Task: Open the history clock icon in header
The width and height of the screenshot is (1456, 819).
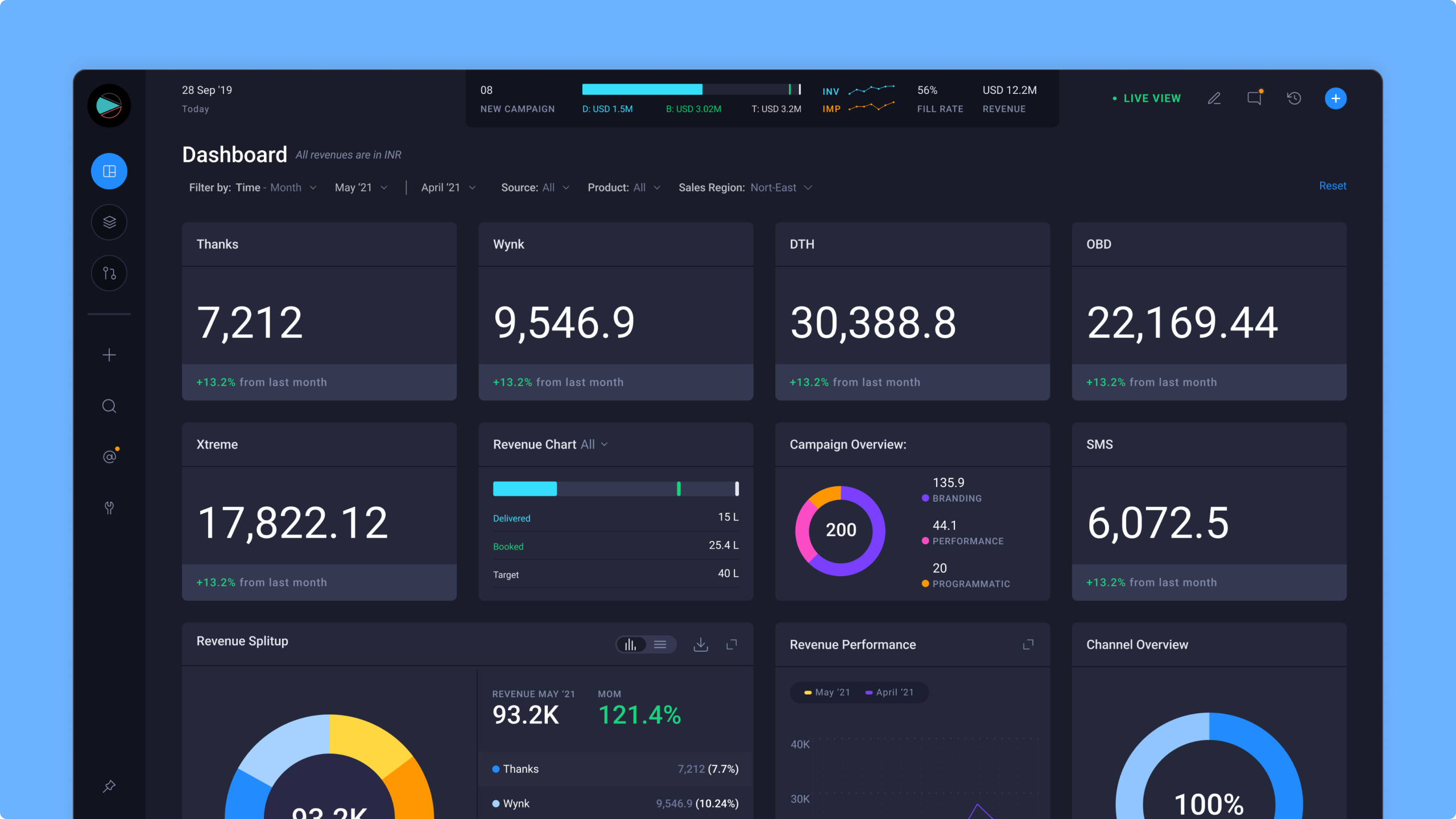Action: coord(1294,98)
